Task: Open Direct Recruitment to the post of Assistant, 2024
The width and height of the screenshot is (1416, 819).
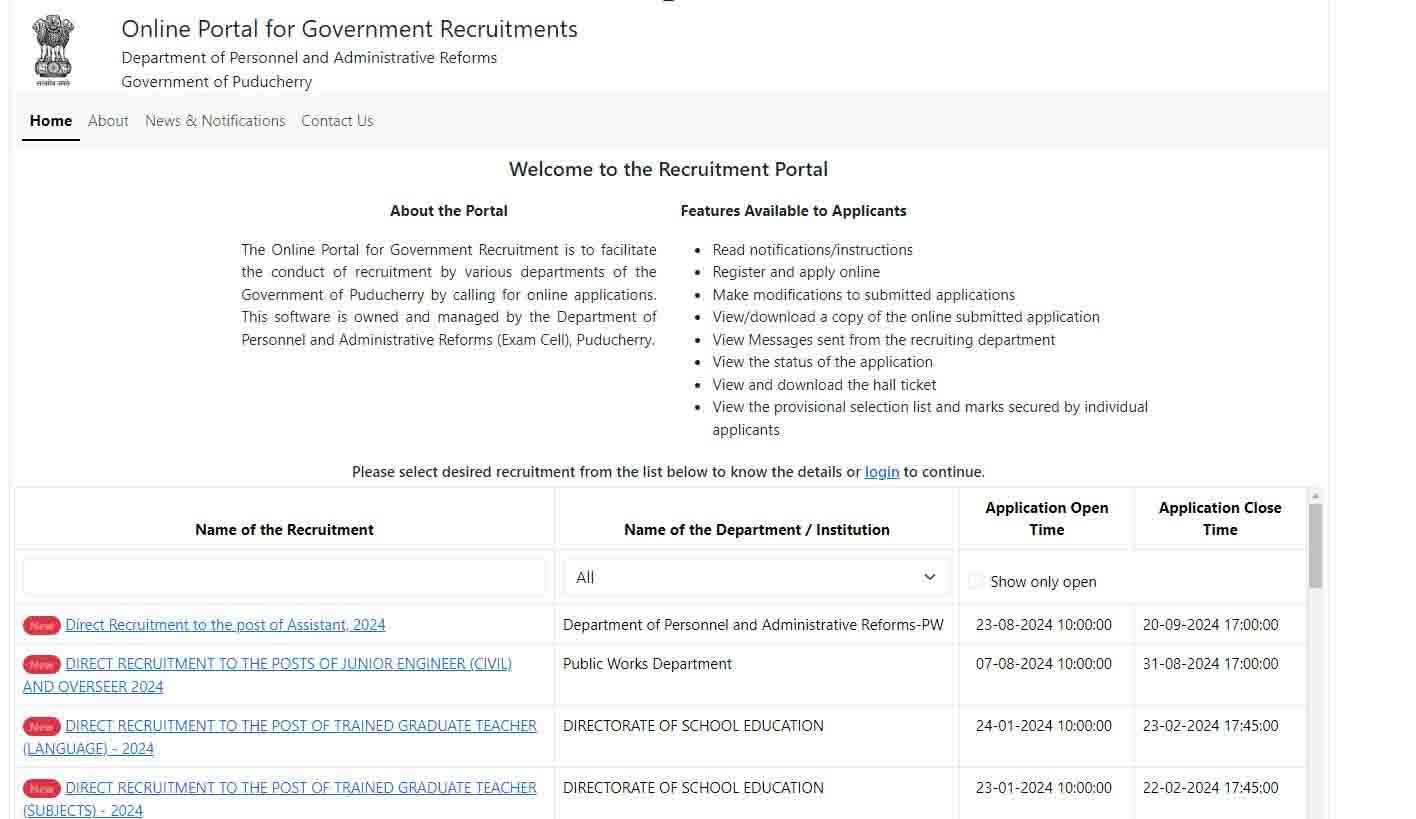Action: point(225,625)
